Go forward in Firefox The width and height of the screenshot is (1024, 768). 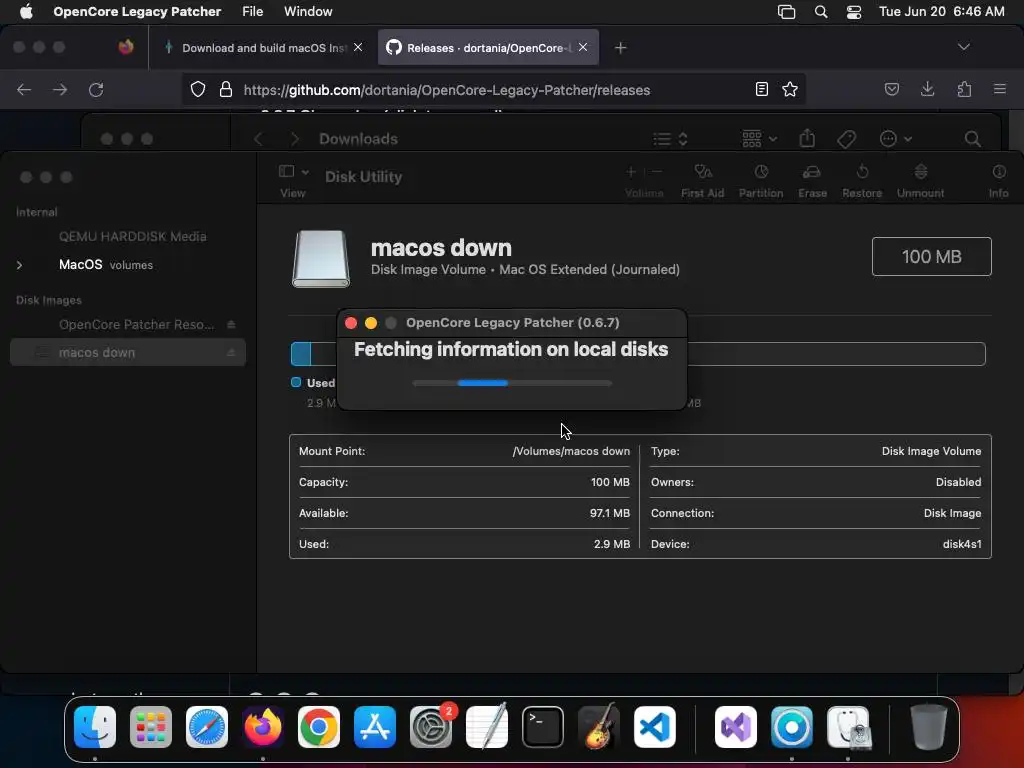tap(60, 90)
